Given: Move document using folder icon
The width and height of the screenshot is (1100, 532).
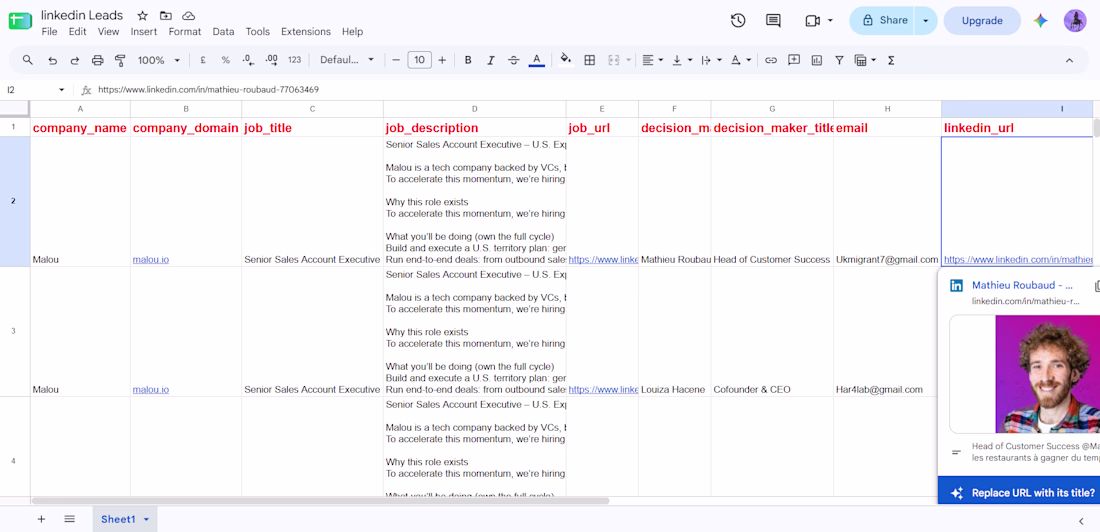Looking at the screenshot, I should coord(166,15).
